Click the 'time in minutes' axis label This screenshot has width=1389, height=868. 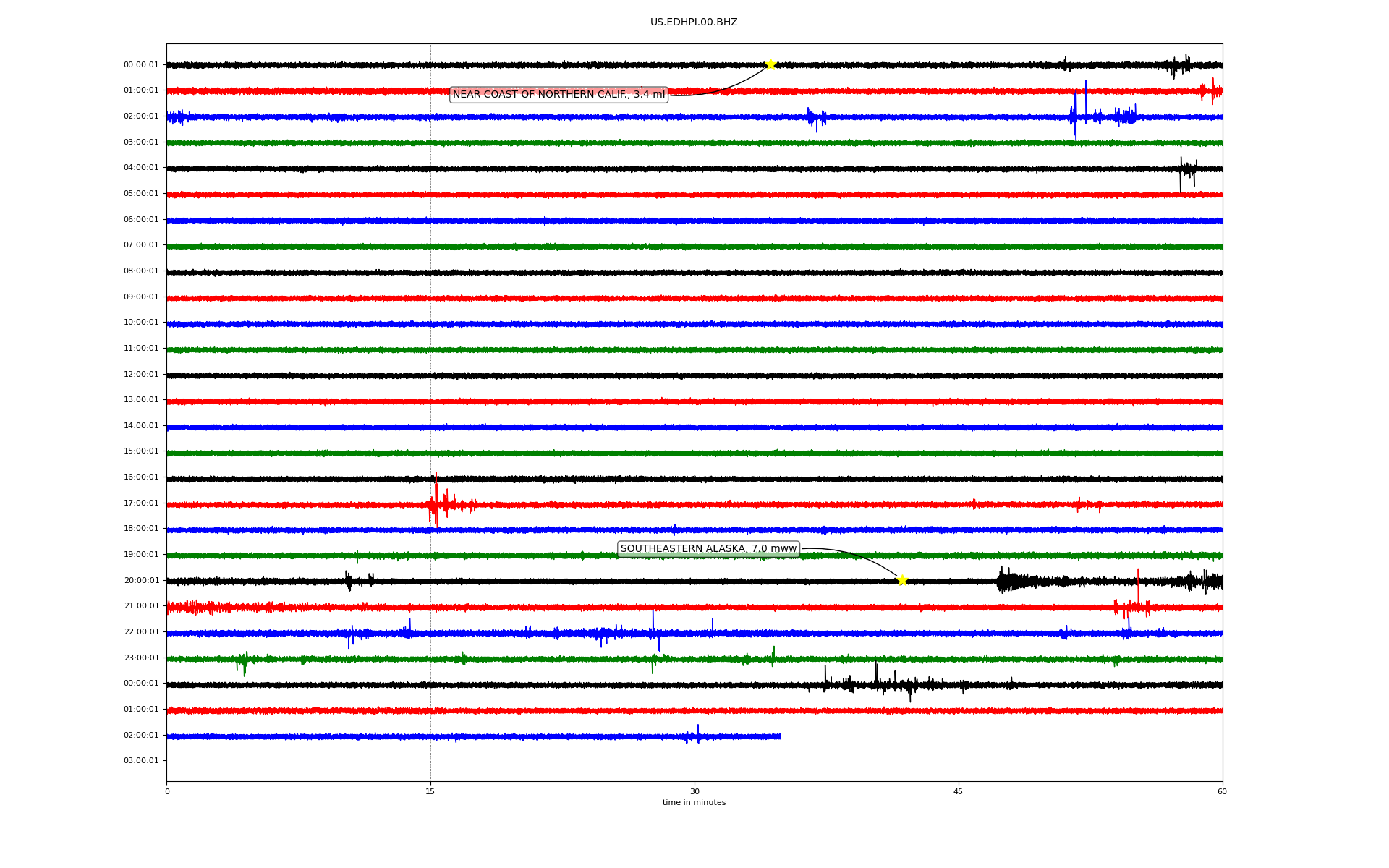click(694, 803)
